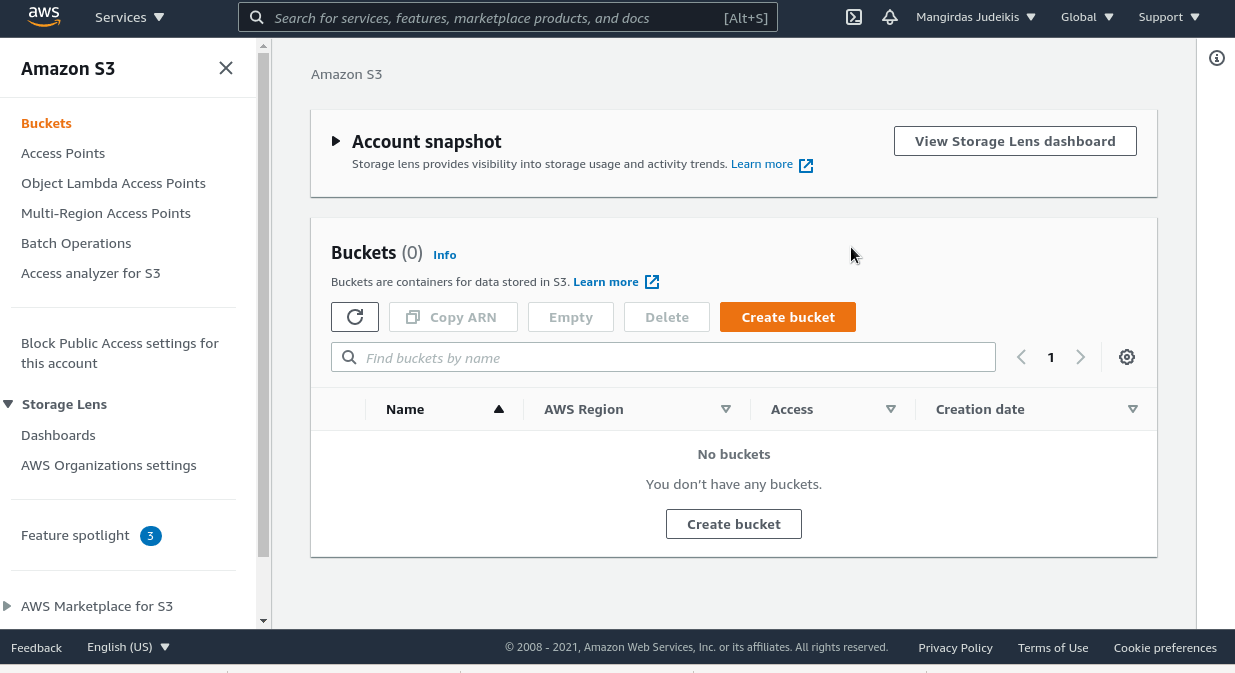
Task: Expand the Account snapshot section
Action: (x=336, y=141)
